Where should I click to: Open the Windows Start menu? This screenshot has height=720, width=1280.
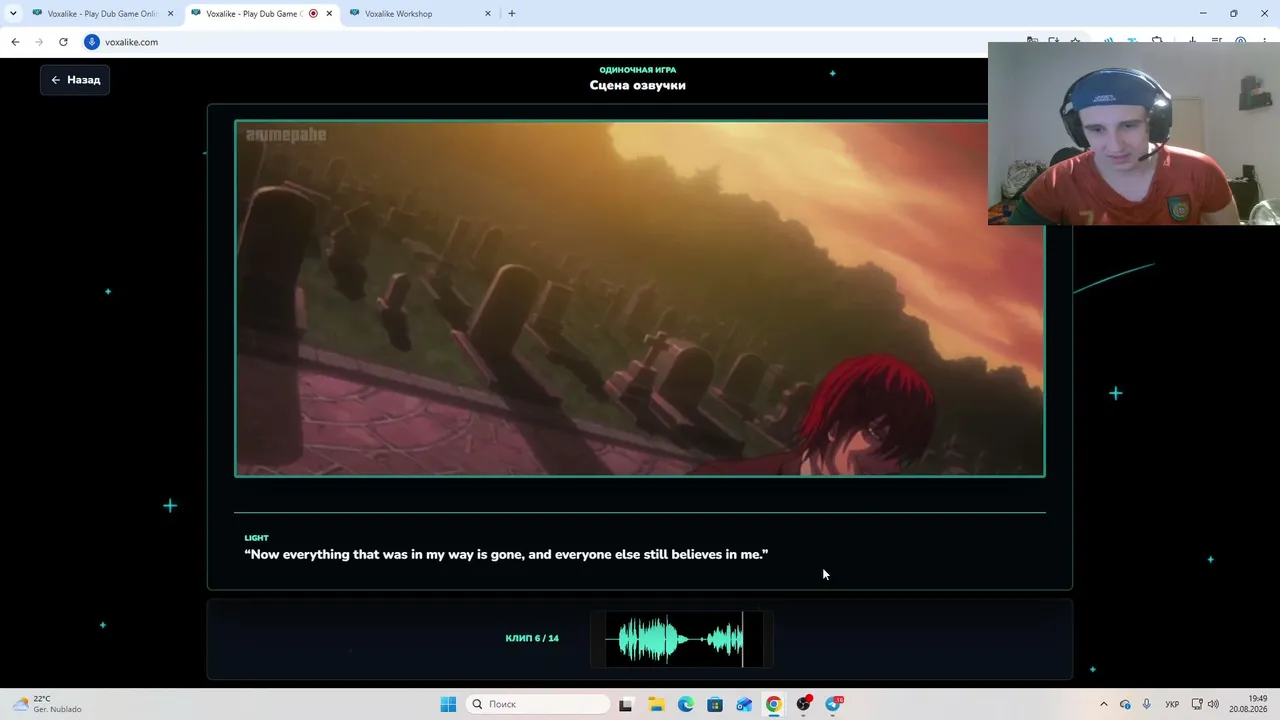point(448,704)
